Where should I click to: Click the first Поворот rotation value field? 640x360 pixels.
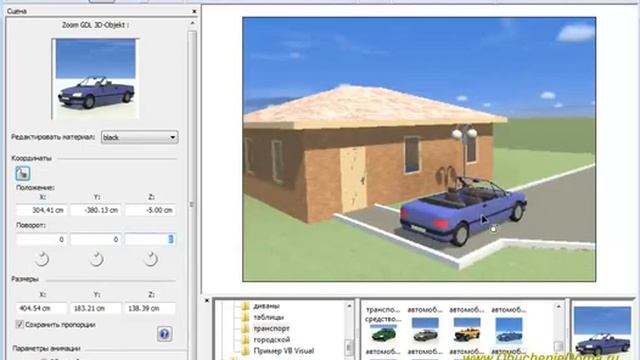pyautogui.click(x=41, y=239)
